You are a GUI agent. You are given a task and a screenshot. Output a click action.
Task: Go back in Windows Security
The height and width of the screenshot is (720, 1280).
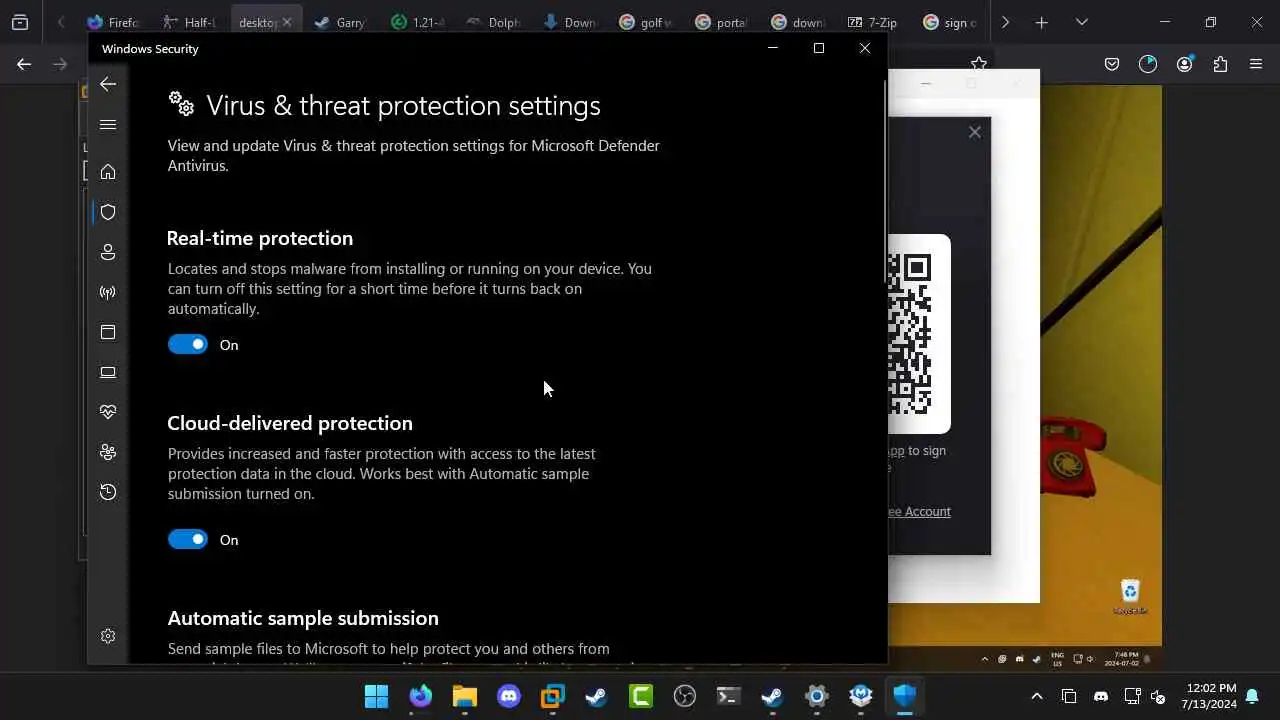pyautogui.click(x=108, y=84)
